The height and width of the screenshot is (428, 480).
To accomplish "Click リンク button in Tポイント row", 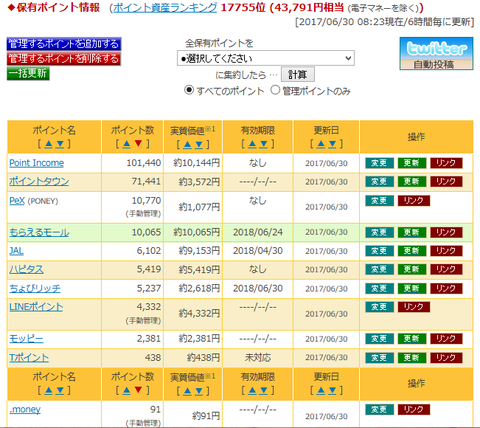I will pyautogui.click(x=446, y=358).
